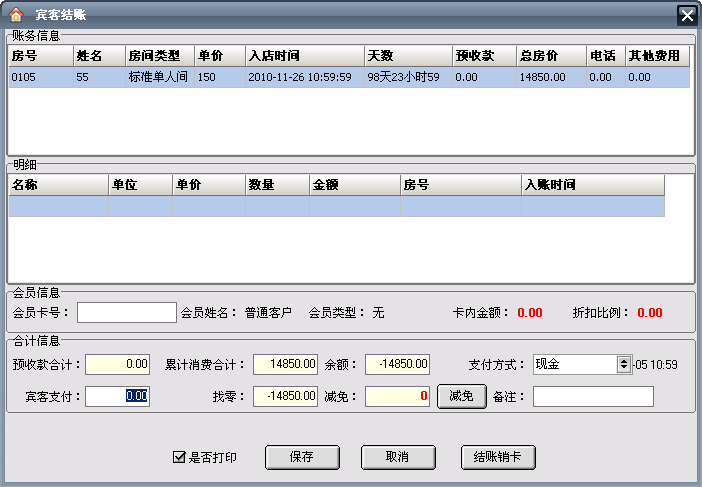The width and height of the screenshot is (702, 487).
Task: Click the 其他费用 column header
Action: [x=658, y=56]
